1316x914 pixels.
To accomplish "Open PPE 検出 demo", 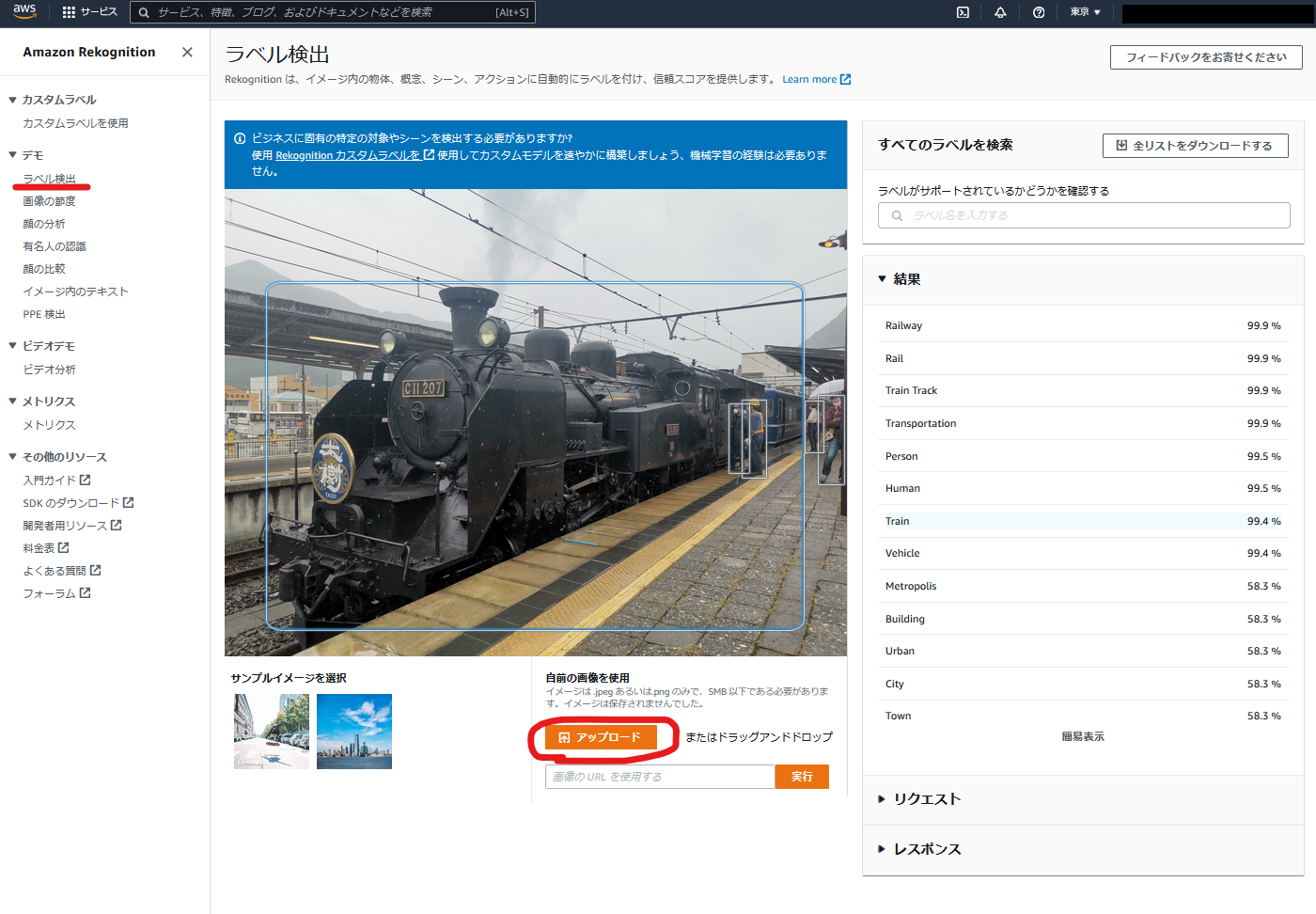I will pos(44,314).
